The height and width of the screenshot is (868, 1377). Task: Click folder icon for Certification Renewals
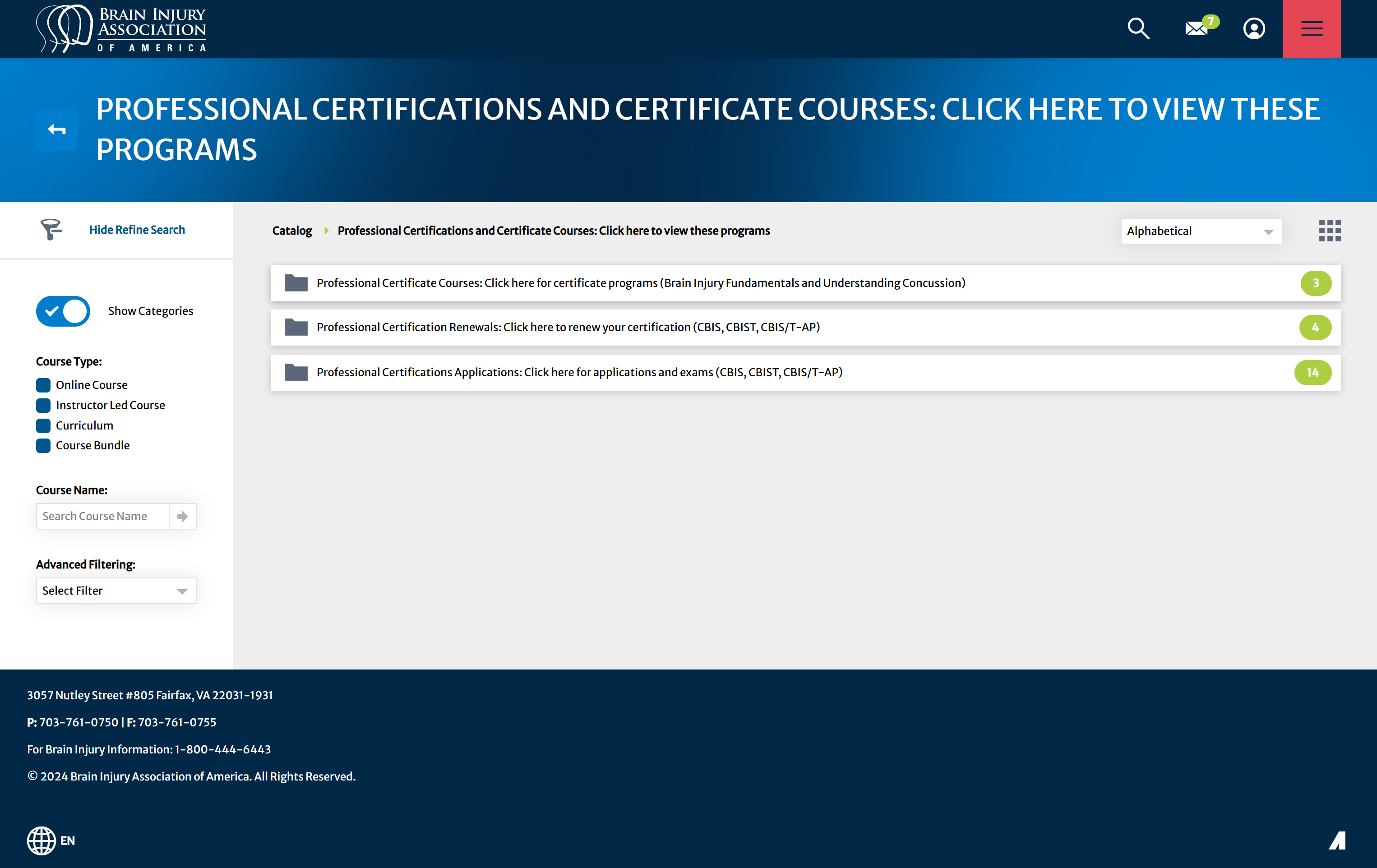pos(296,327)
